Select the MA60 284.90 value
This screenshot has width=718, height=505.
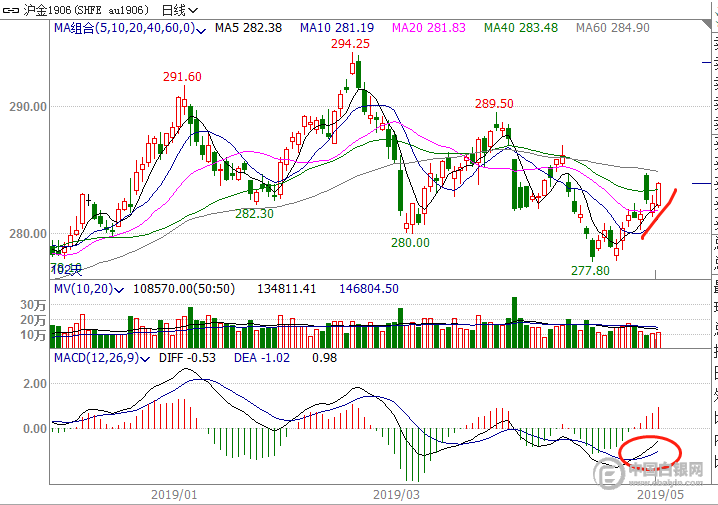coord(613,28)
